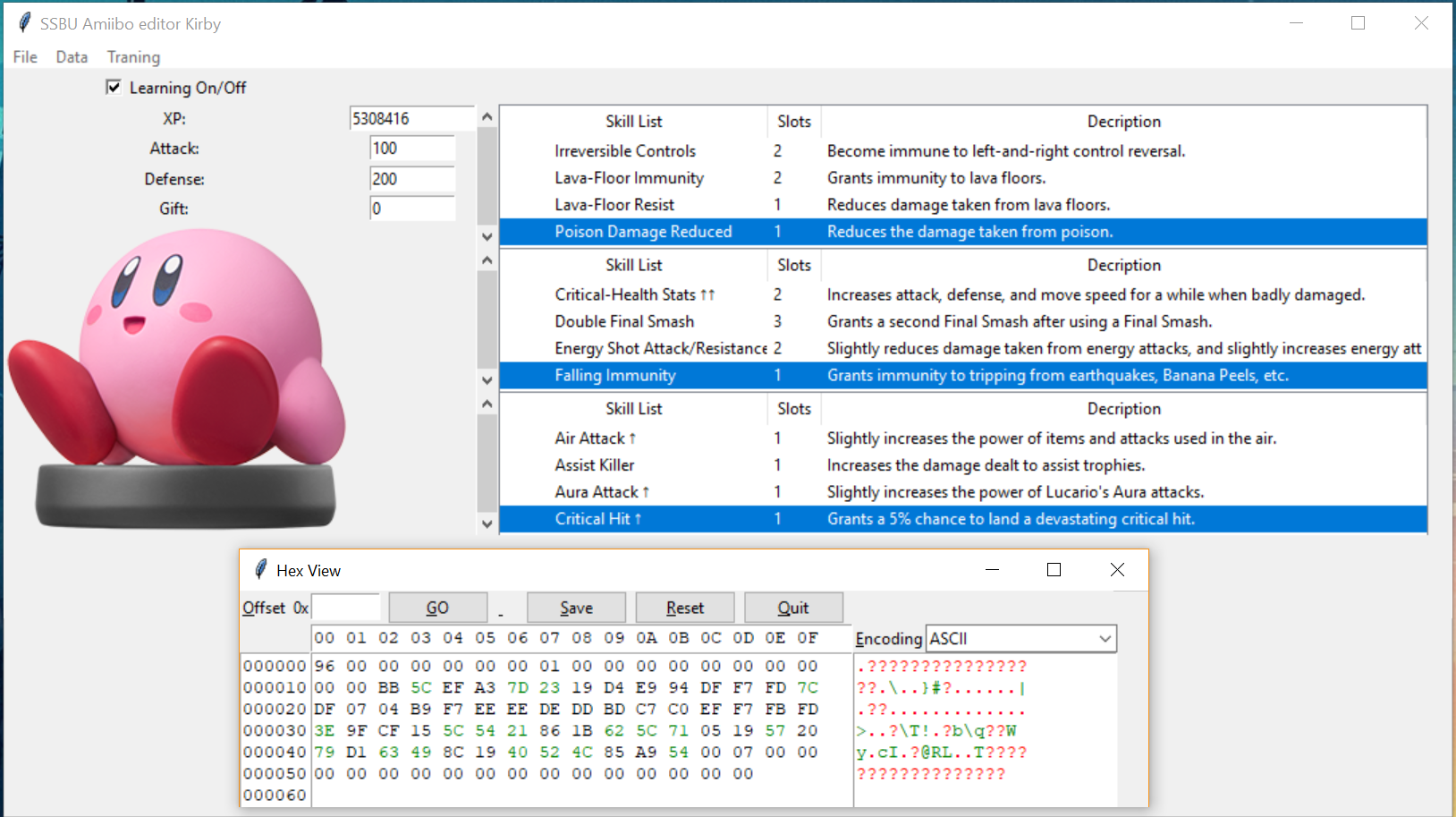
Task: Select the Aura Attack skill
Action: [963, 492]
